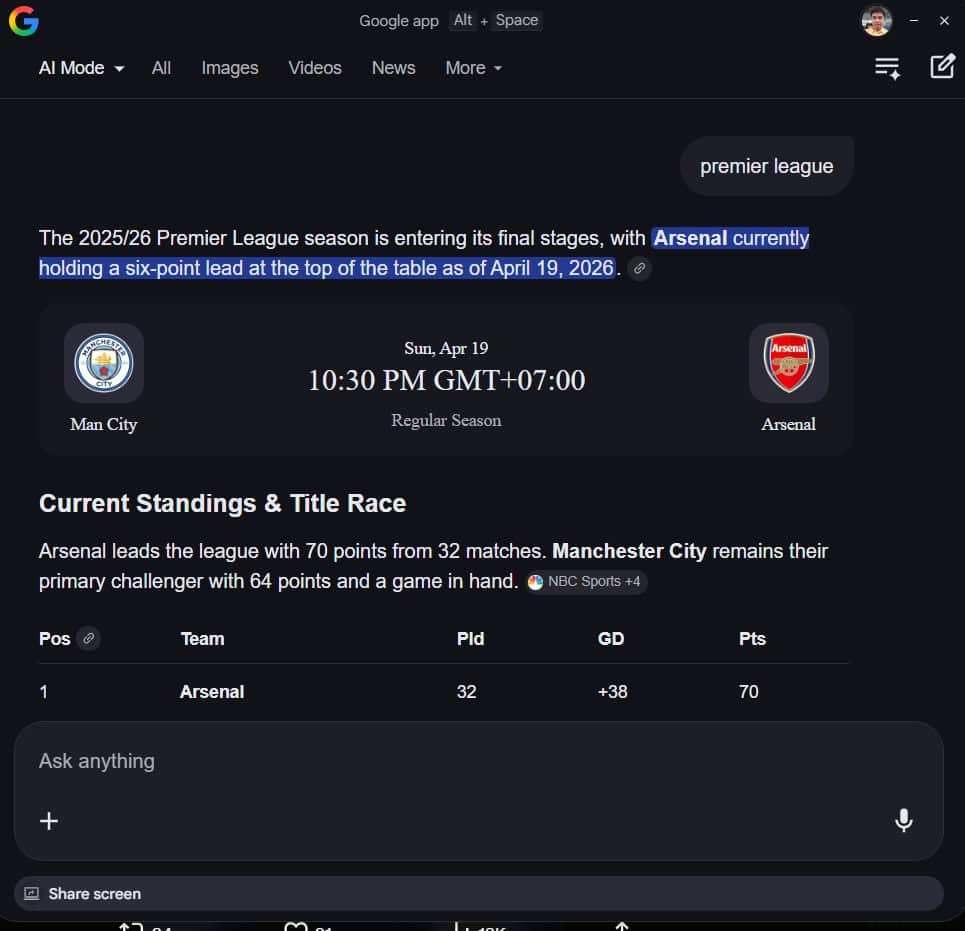This screenshot has height=931, width=965.
Task: Click the Arsenal club crest
Action: [788, 363]
